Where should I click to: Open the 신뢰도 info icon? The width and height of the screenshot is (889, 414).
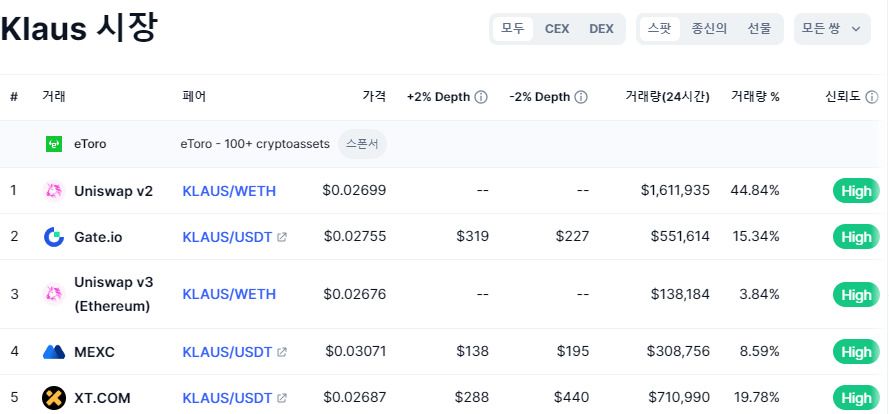coord(871,97)
